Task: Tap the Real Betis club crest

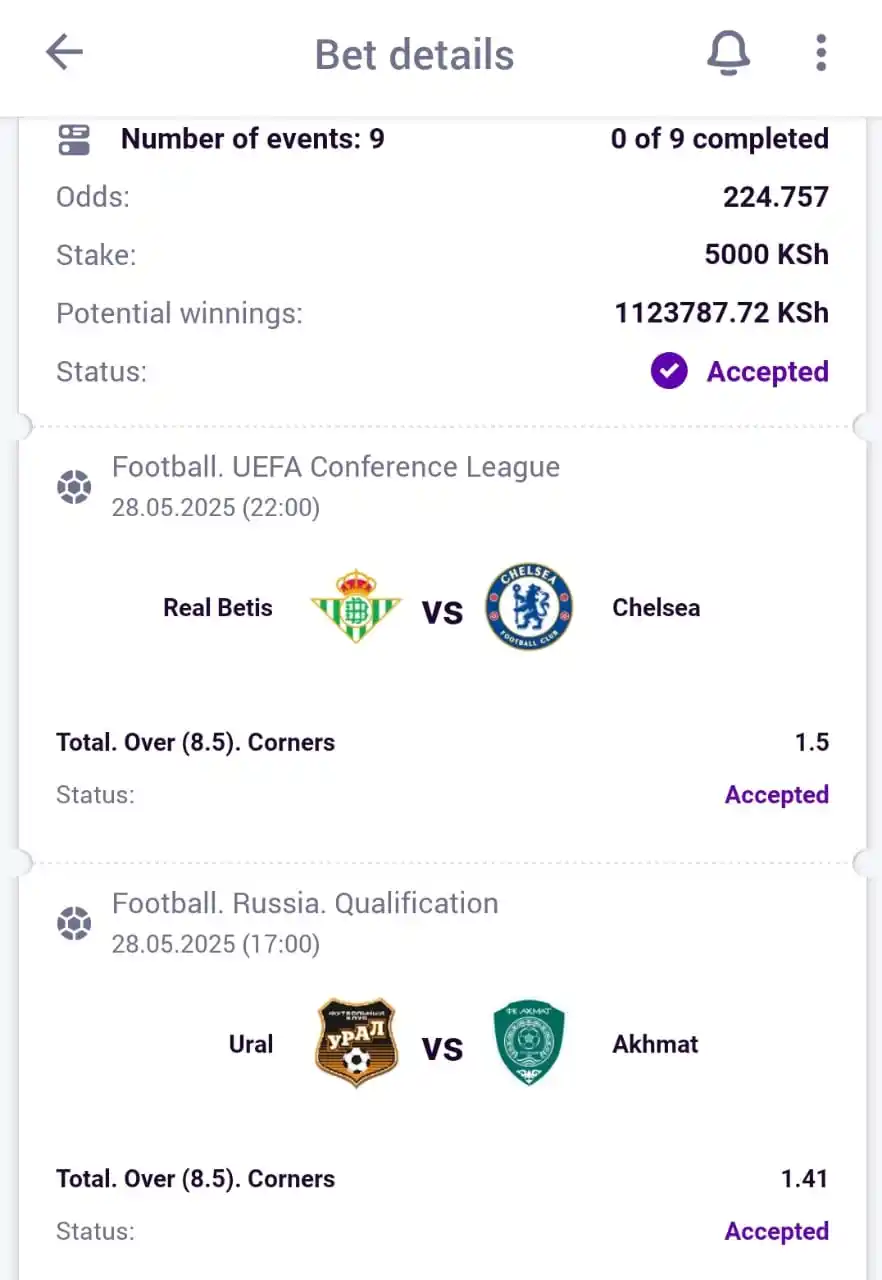Action: (x=355, y=606)
